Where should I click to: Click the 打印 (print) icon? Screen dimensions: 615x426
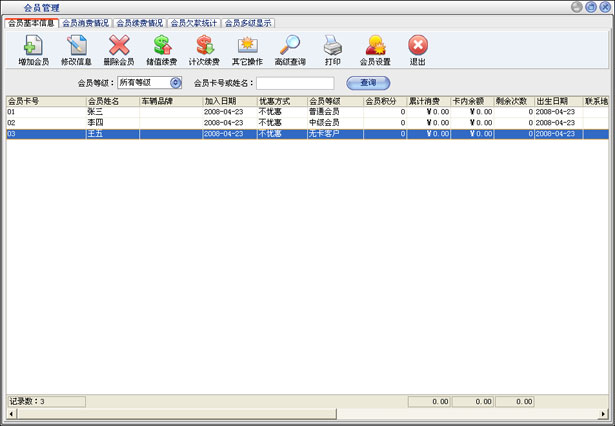click(x=333, y=49)
